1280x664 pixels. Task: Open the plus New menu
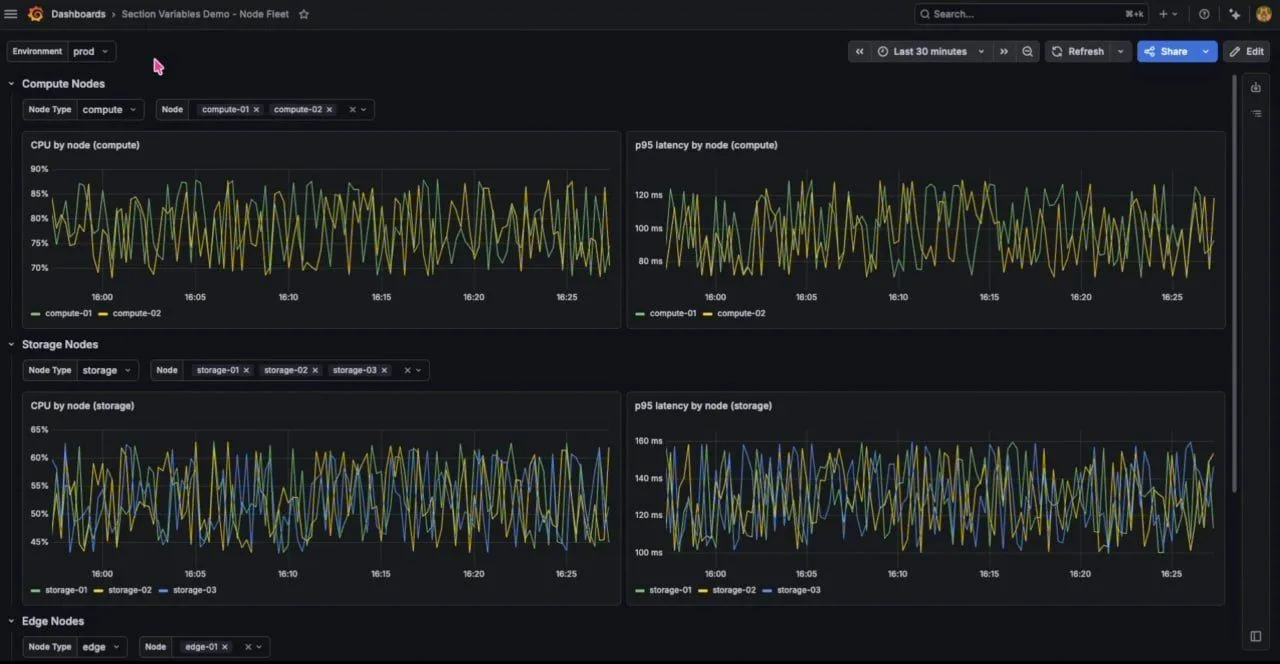(1167, 14)
